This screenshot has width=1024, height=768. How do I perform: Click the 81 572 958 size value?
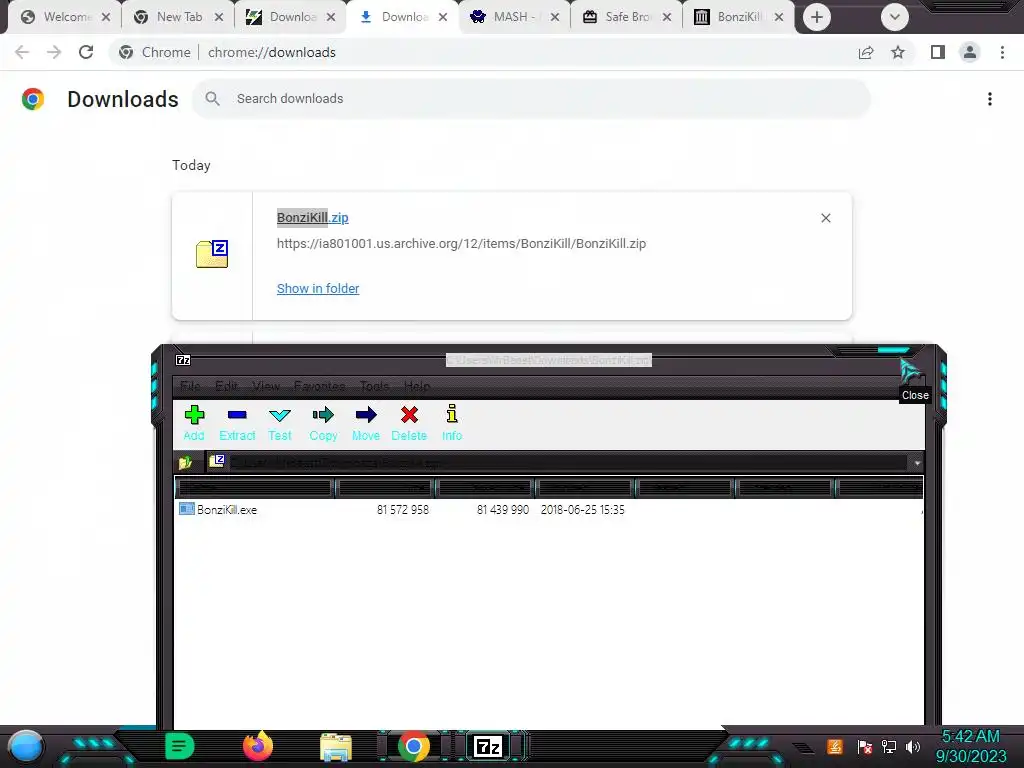[403, 509]
